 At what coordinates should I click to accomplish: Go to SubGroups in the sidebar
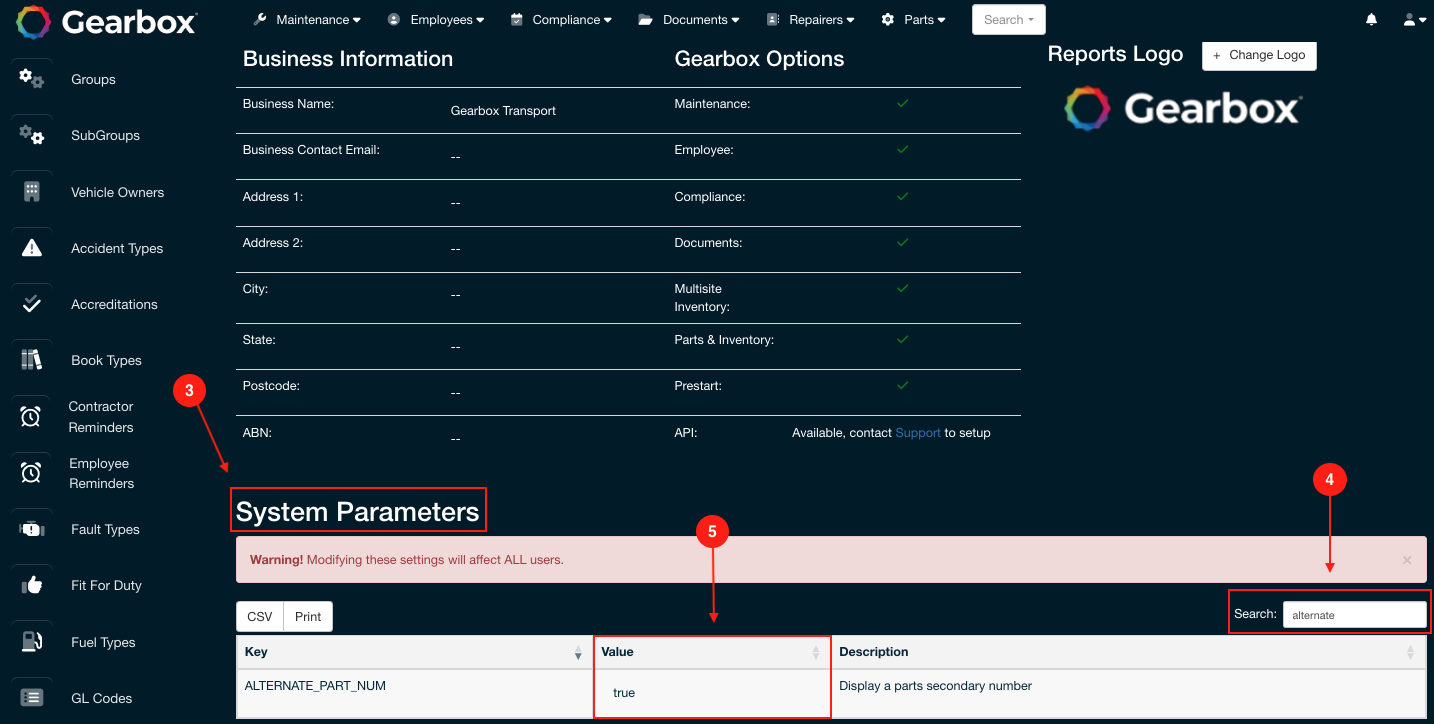click(x=105, y=135)
